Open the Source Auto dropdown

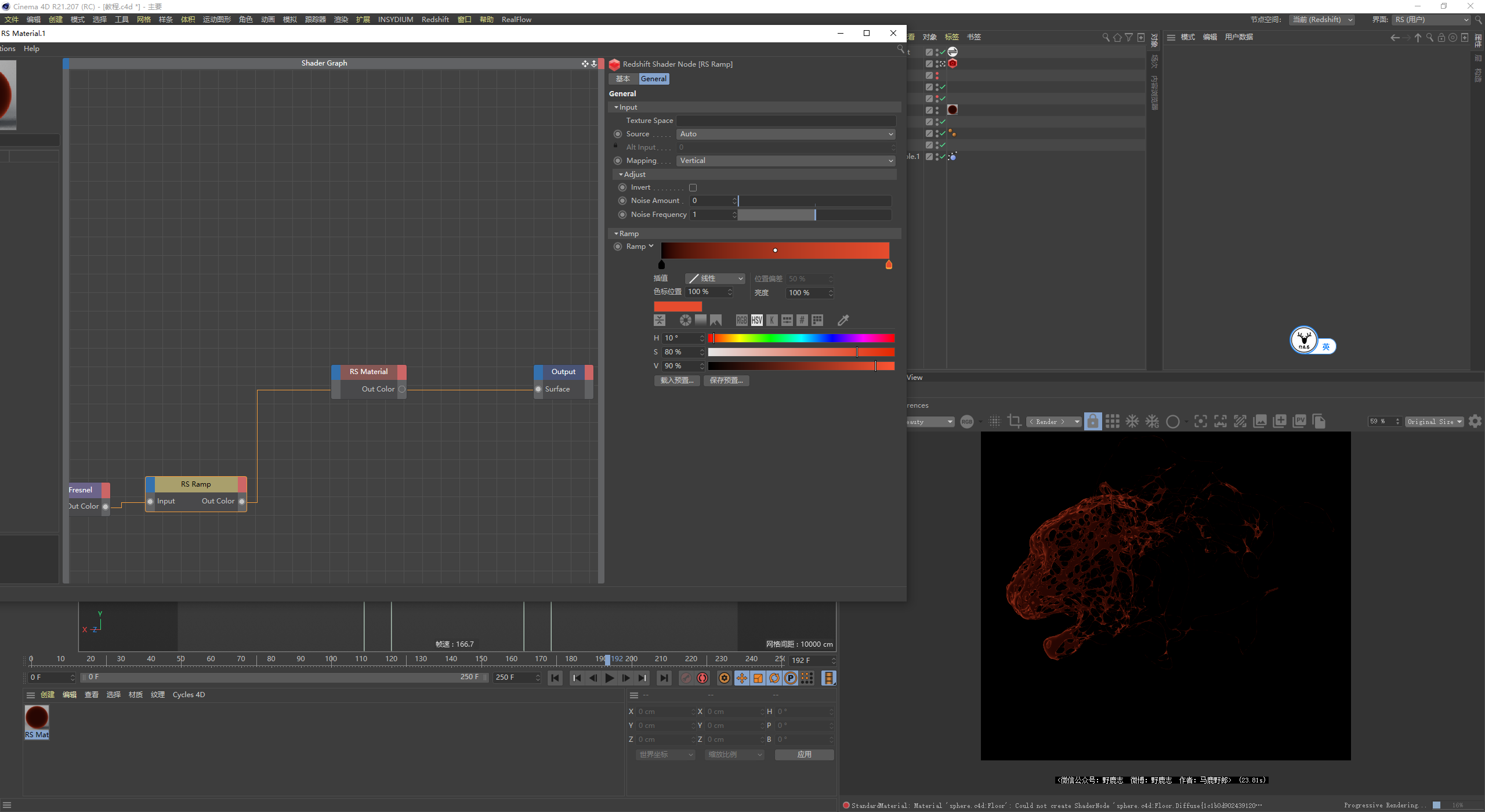[786, 134]
